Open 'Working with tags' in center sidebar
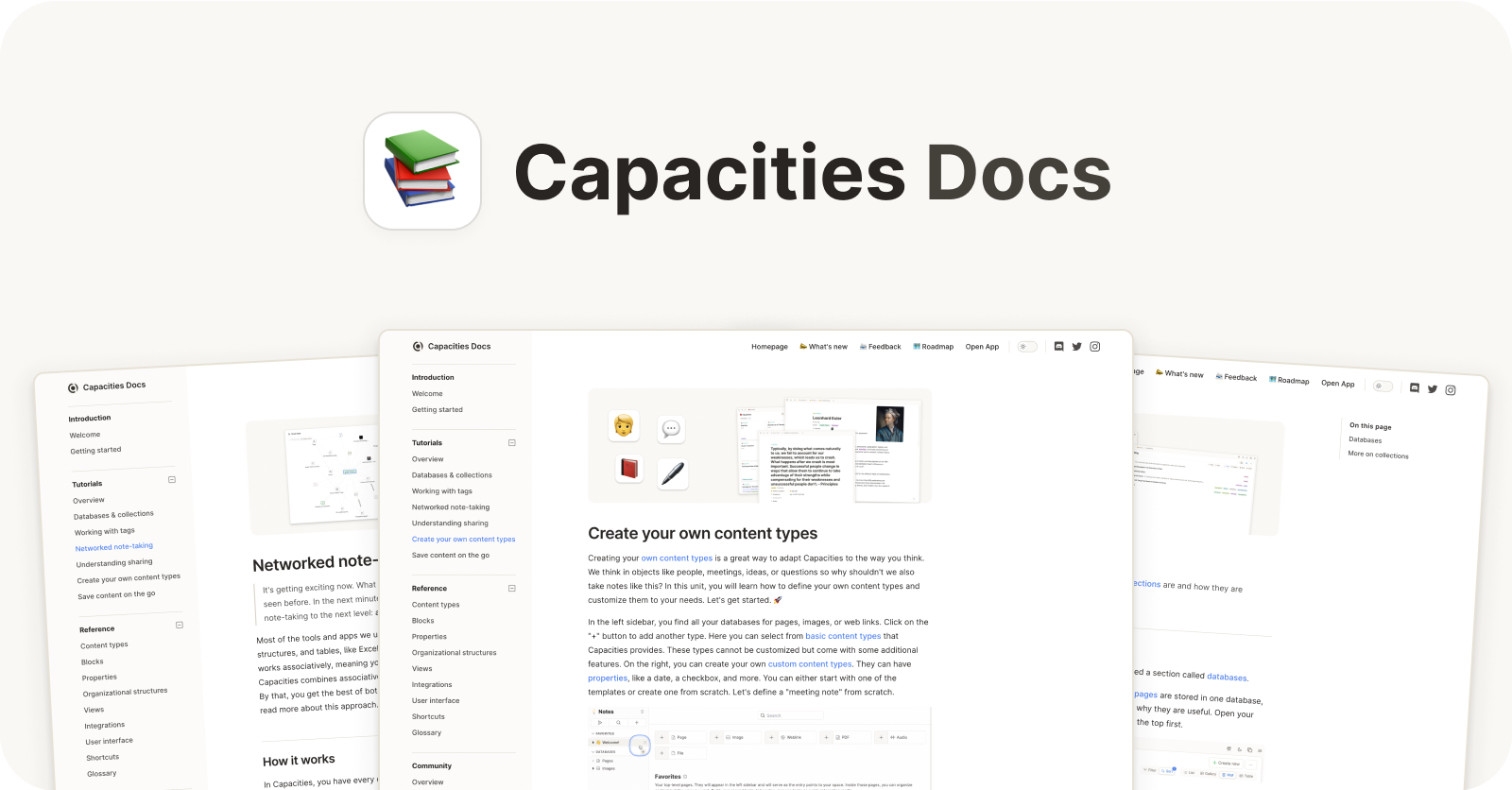The image size is (1512, 790). [x=442, y=491]
